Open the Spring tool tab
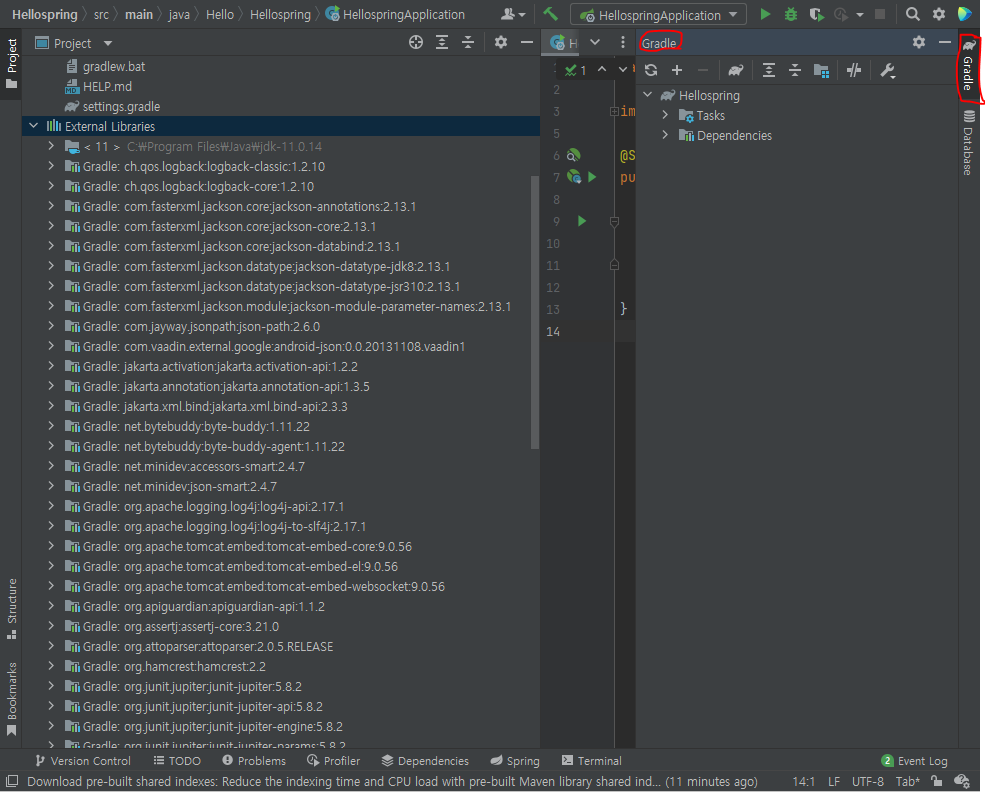 tap(515, 761)
